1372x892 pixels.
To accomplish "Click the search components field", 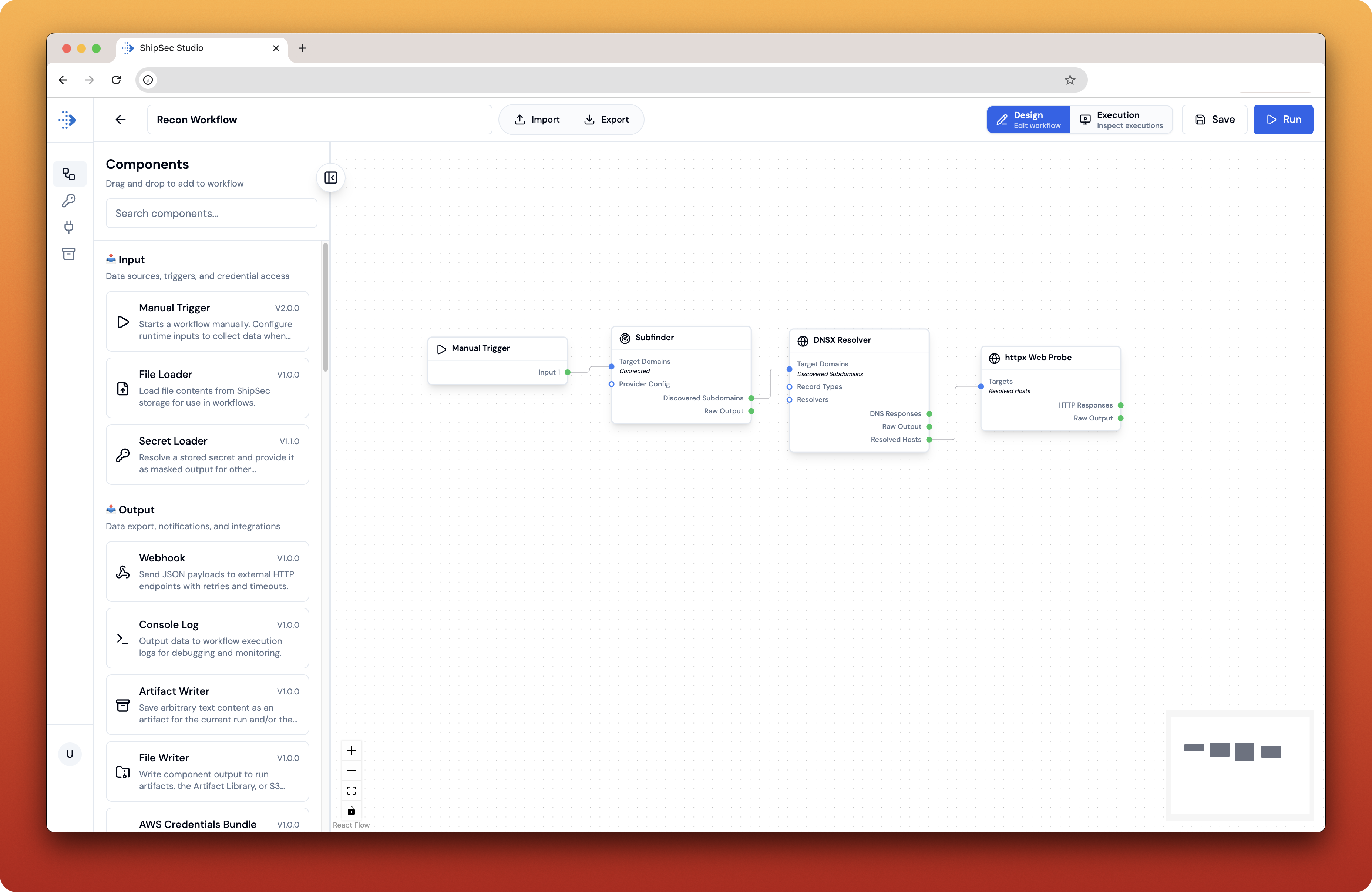I will pos(211,213).
